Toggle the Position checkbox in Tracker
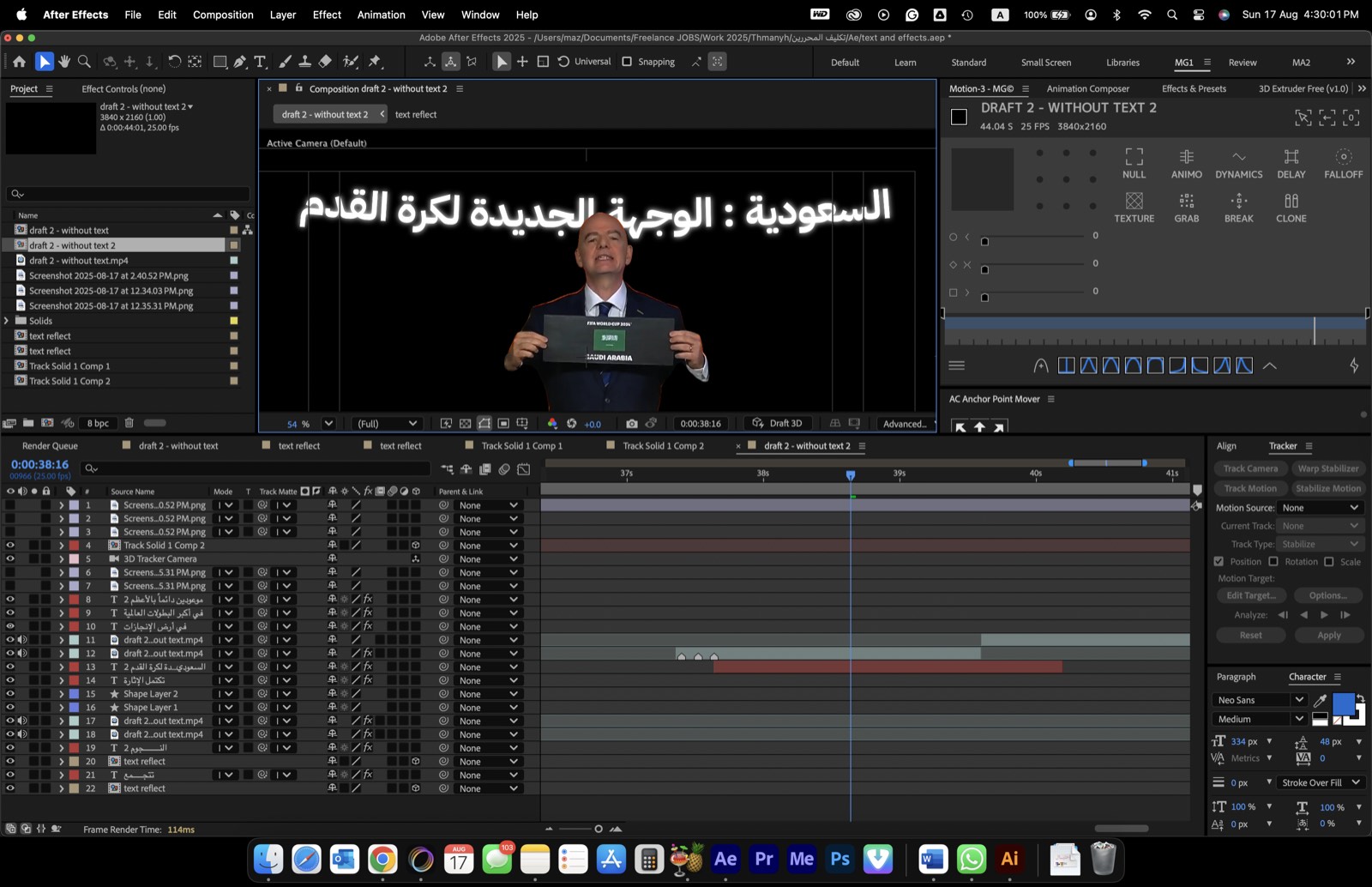 click(1219, 562)
